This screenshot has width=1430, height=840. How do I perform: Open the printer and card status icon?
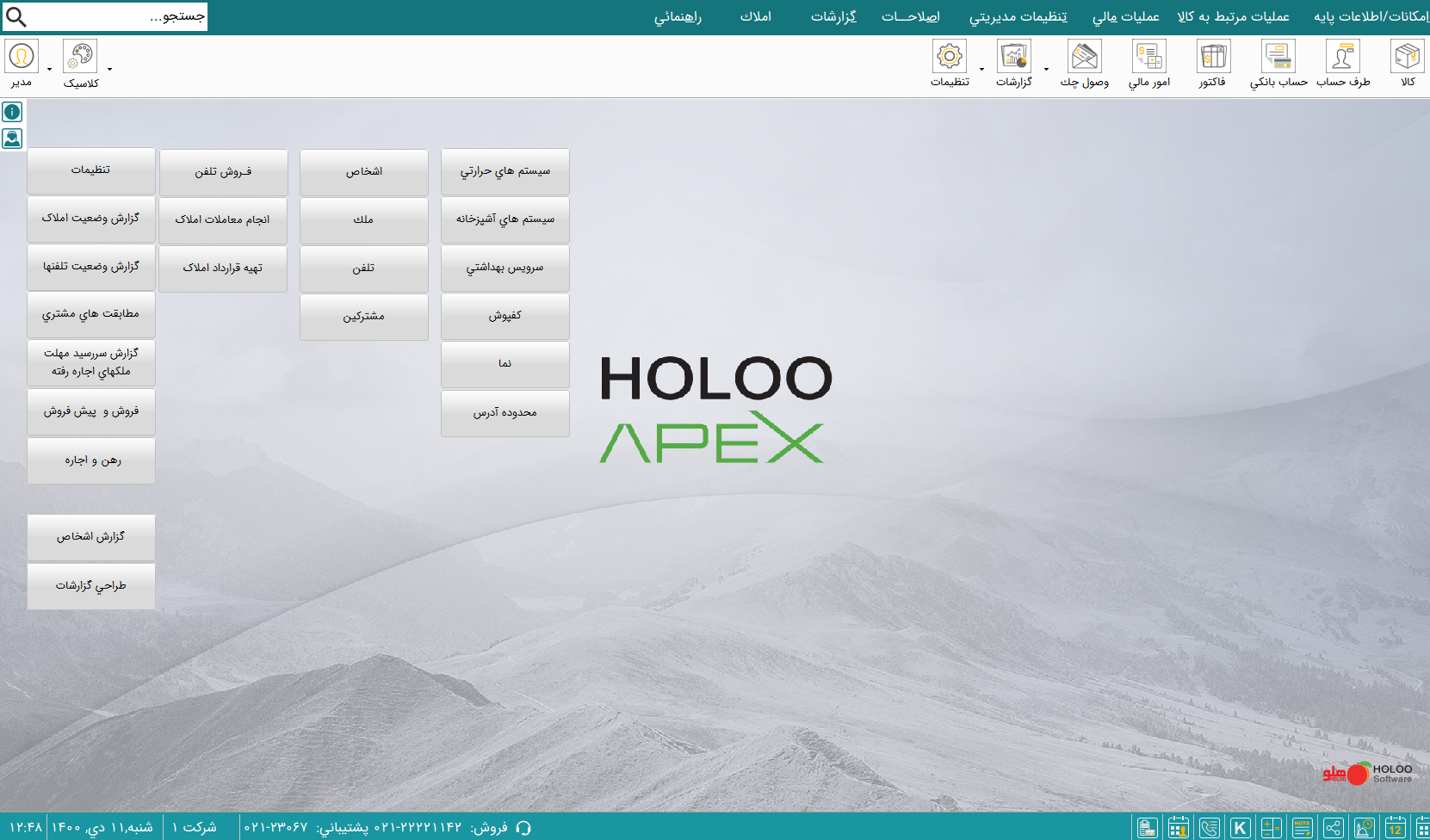click(x=1147, y=828)
